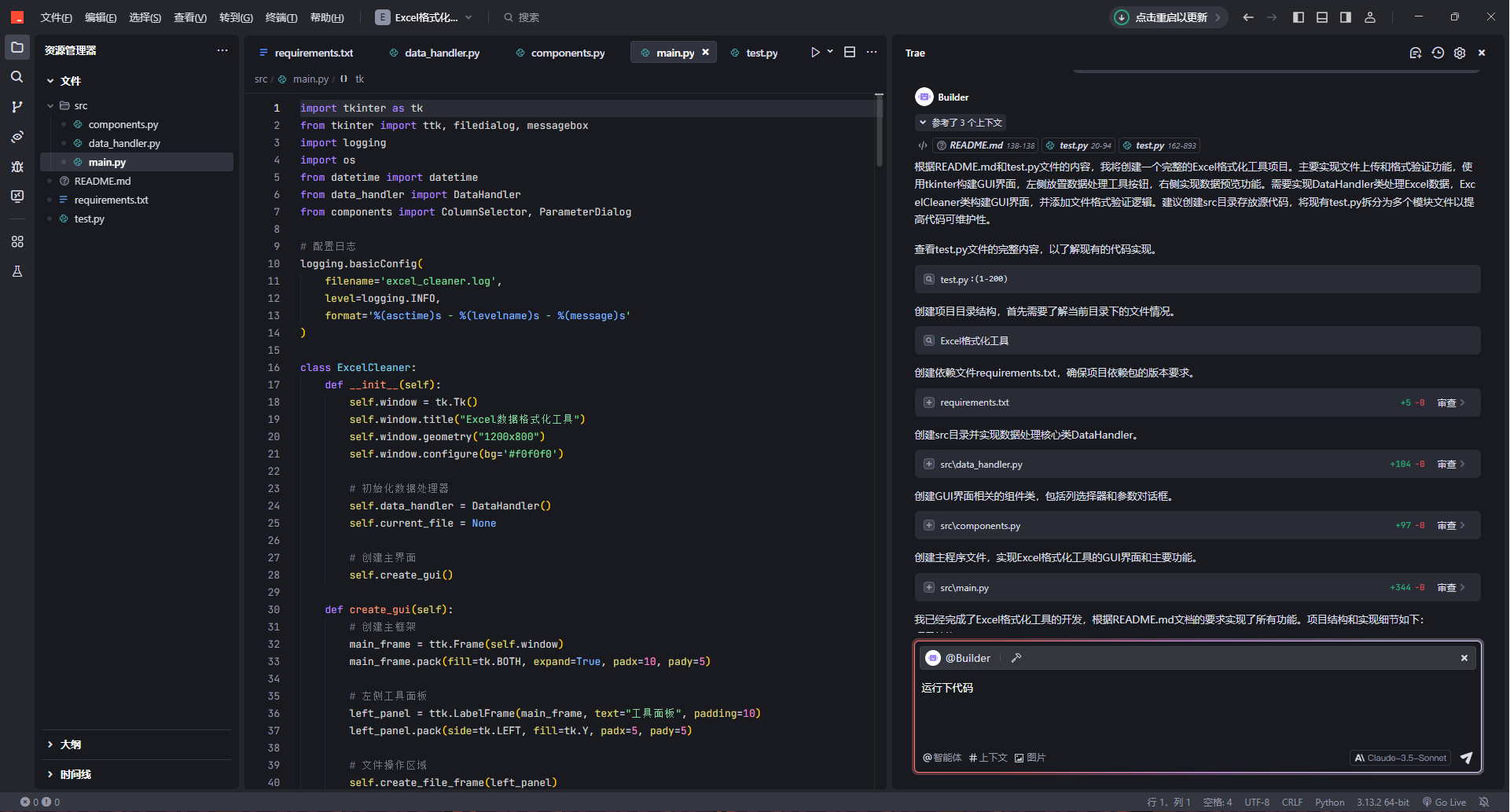The width and height of the screenshot is (1510, 812).
Task: Switch to the components.py editor tab
Action: tap(567, 53)
